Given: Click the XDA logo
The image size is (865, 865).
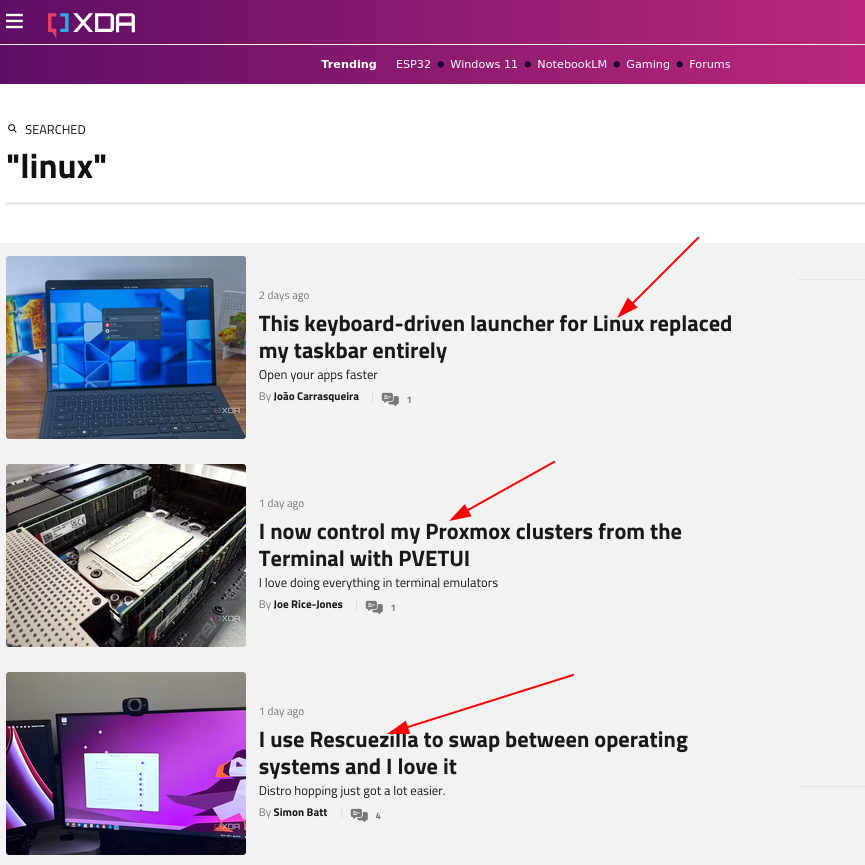Looking at the screenshot, I should (92, 23).
